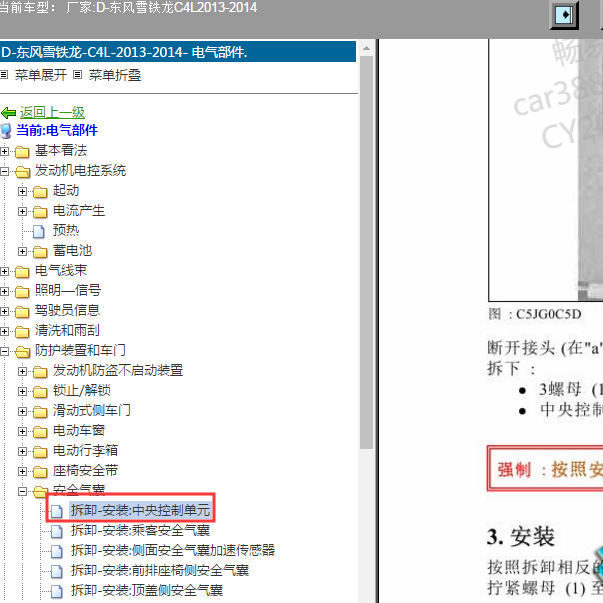The height and width of the screenshot is (603, 603).
Task: Click the open folder icon of 发动机电控系统
Action: tap(22, 172)
